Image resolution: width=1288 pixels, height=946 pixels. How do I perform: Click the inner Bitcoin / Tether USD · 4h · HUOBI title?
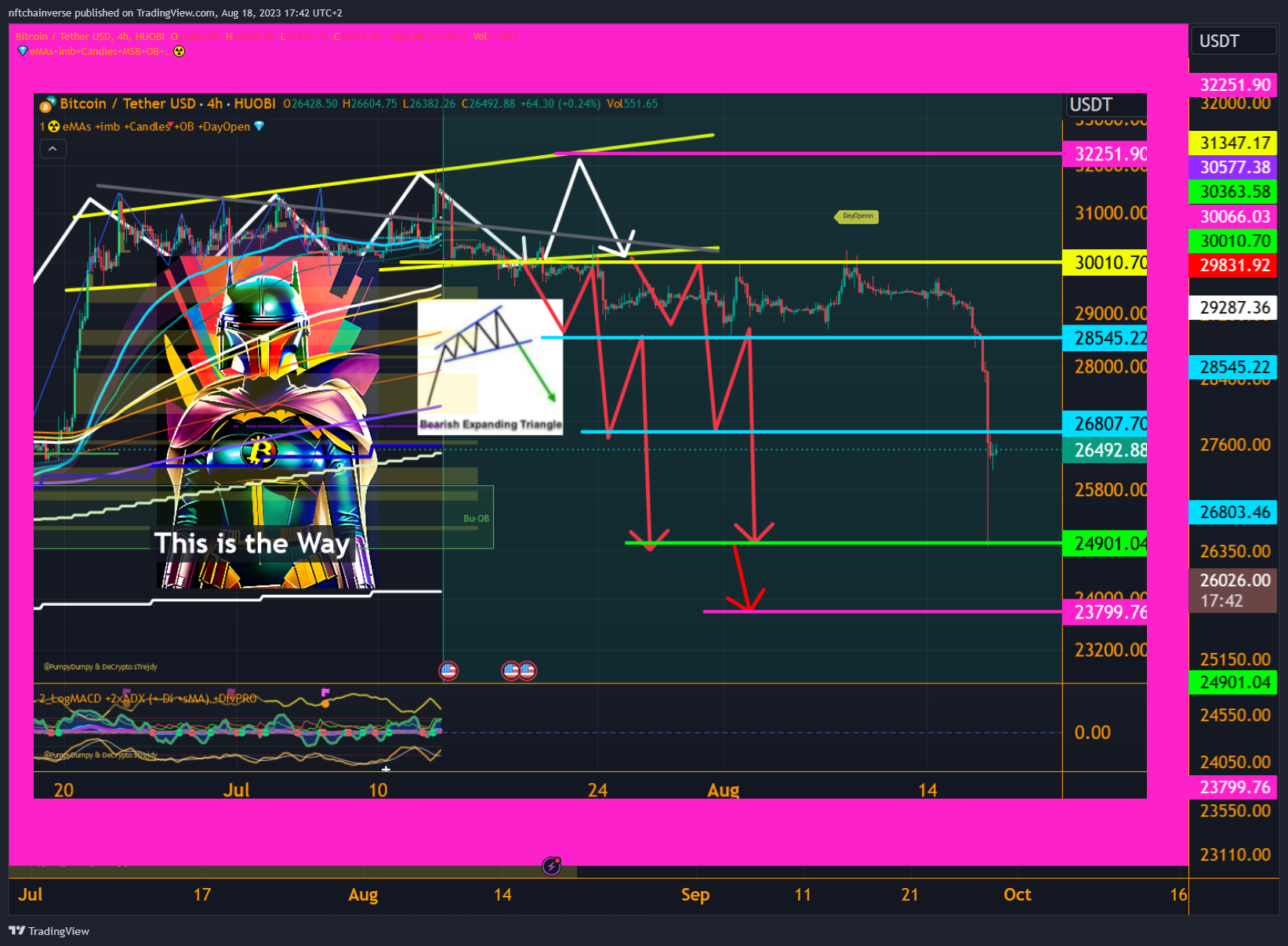(x=167, y=103)
